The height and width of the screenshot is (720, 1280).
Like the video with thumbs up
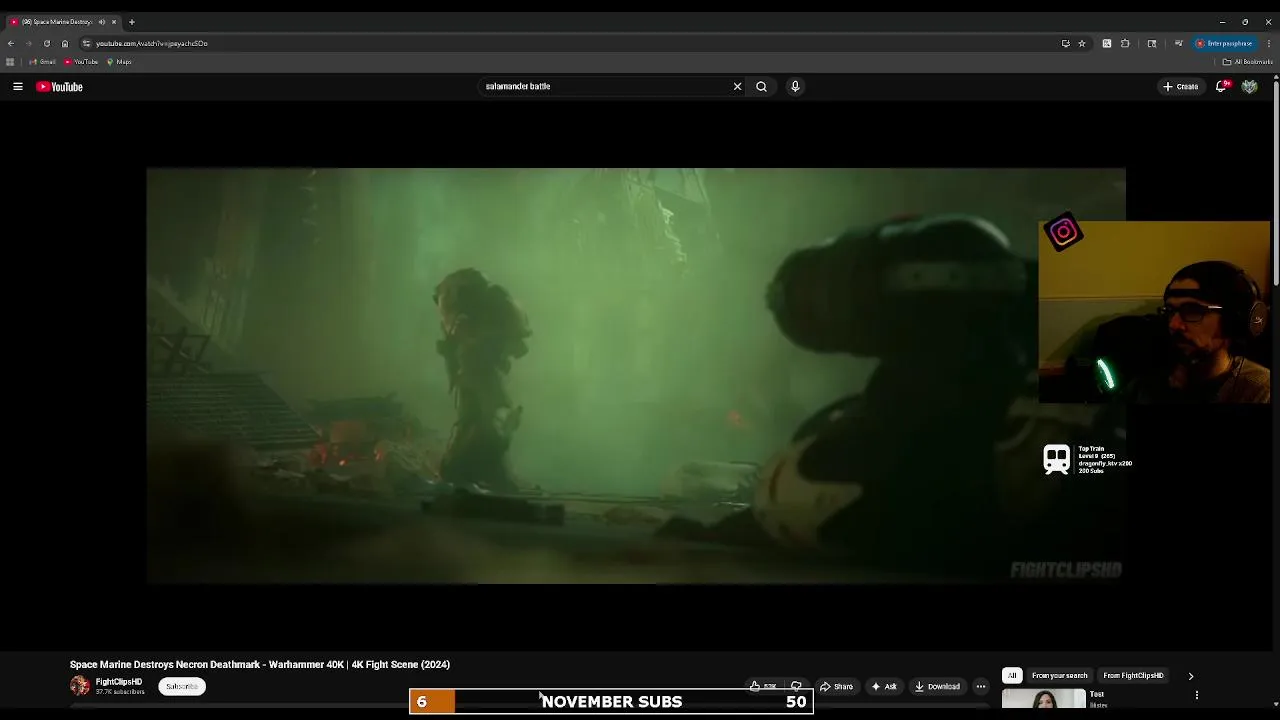pos(764,687)
